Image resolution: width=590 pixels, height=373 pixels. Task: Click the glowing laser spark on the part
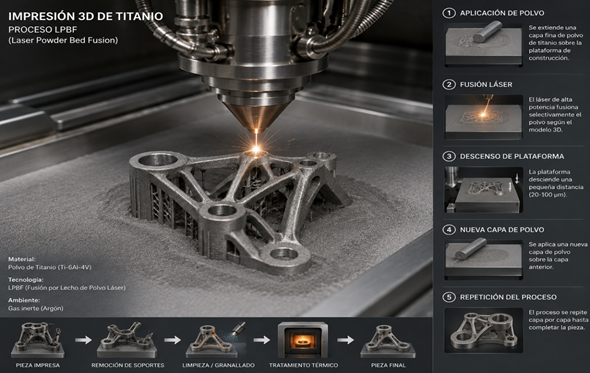point(256,149)
